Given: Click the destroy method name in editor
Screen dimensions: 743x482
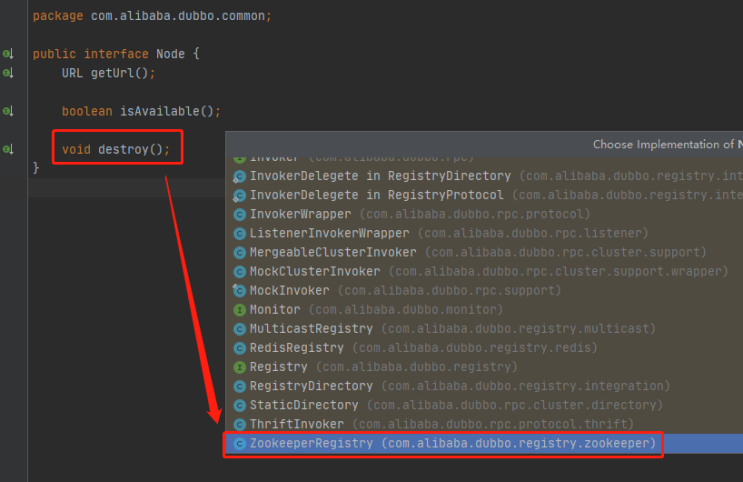Looking at the screenshot, I should point(123,149).
